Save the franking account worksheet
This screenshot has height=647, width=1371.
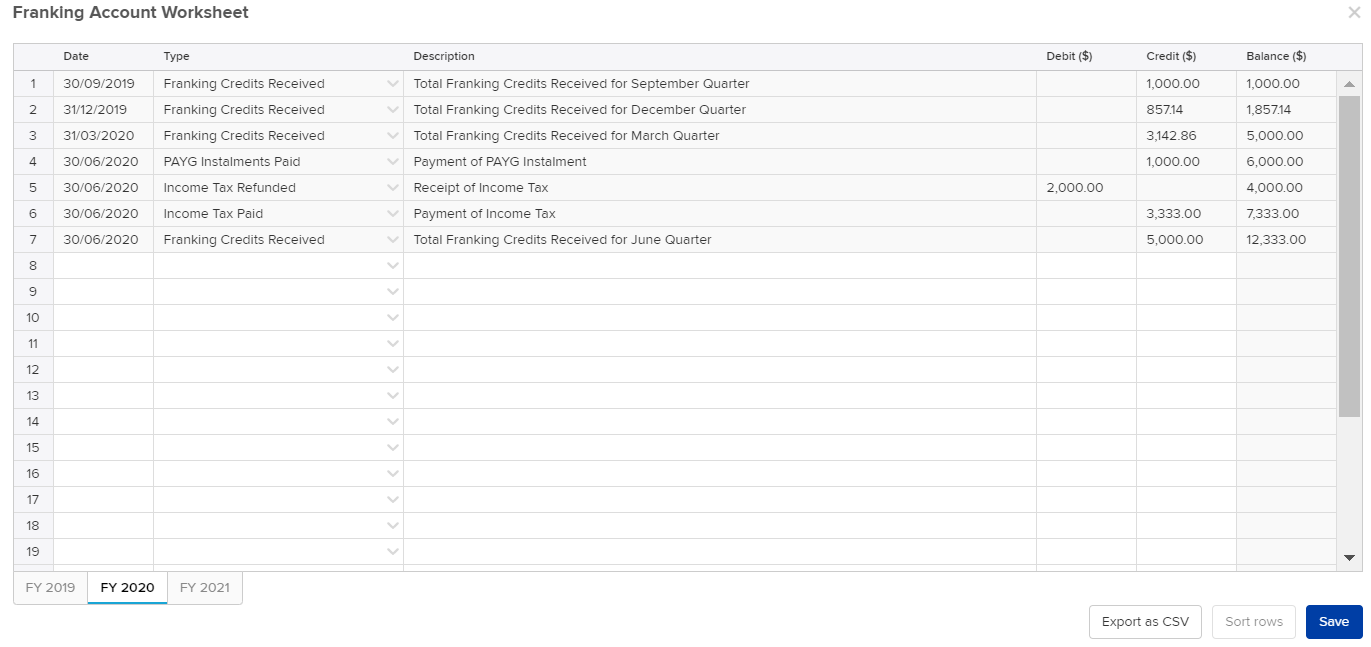click(1334, 622)
